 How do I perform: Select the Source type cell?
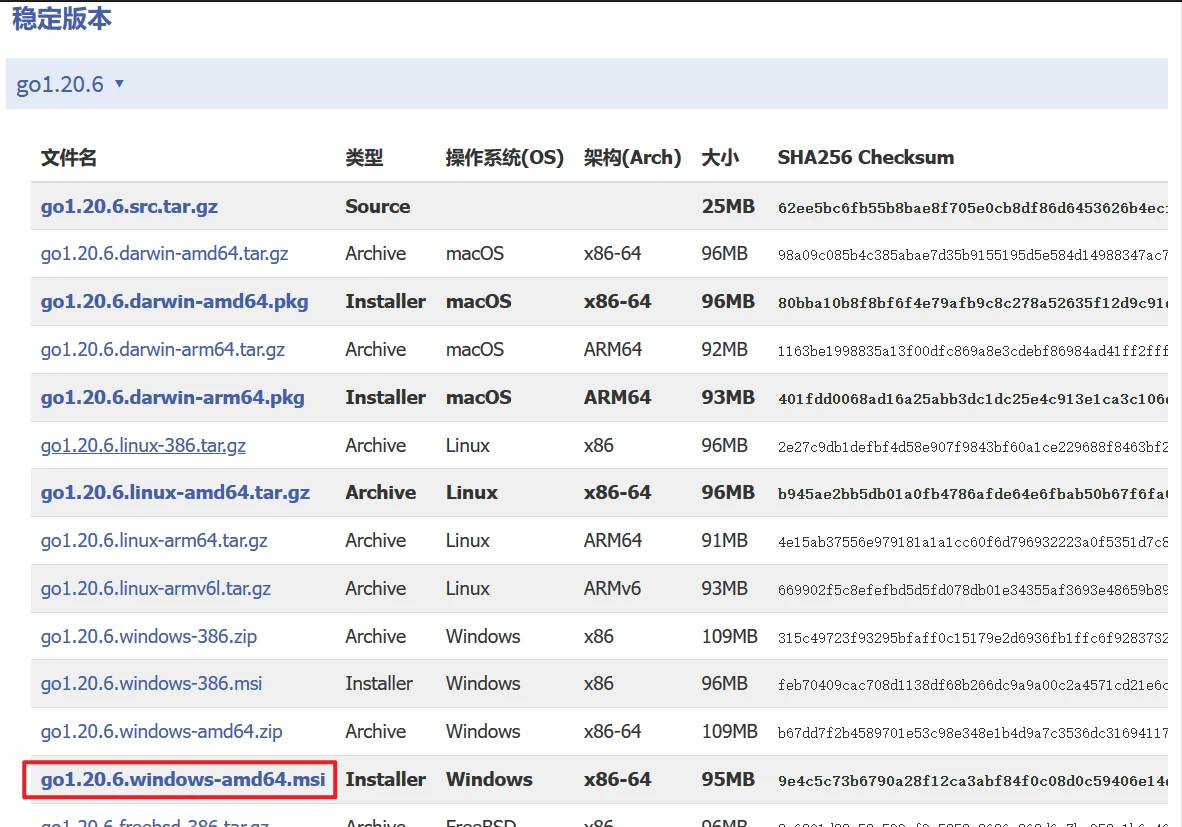pyautogui.click(x=378, y=207)
